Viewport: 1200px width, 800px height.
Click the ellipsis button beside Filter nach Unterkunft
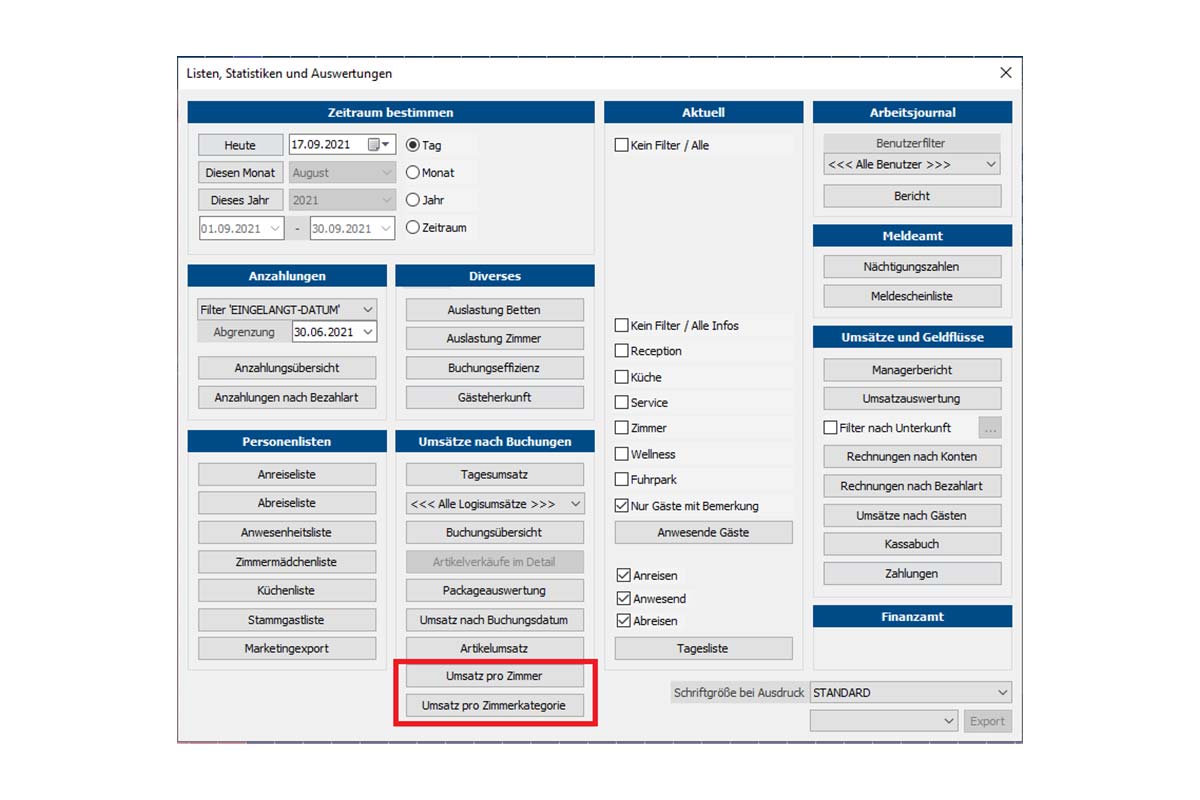coord(989,428)
